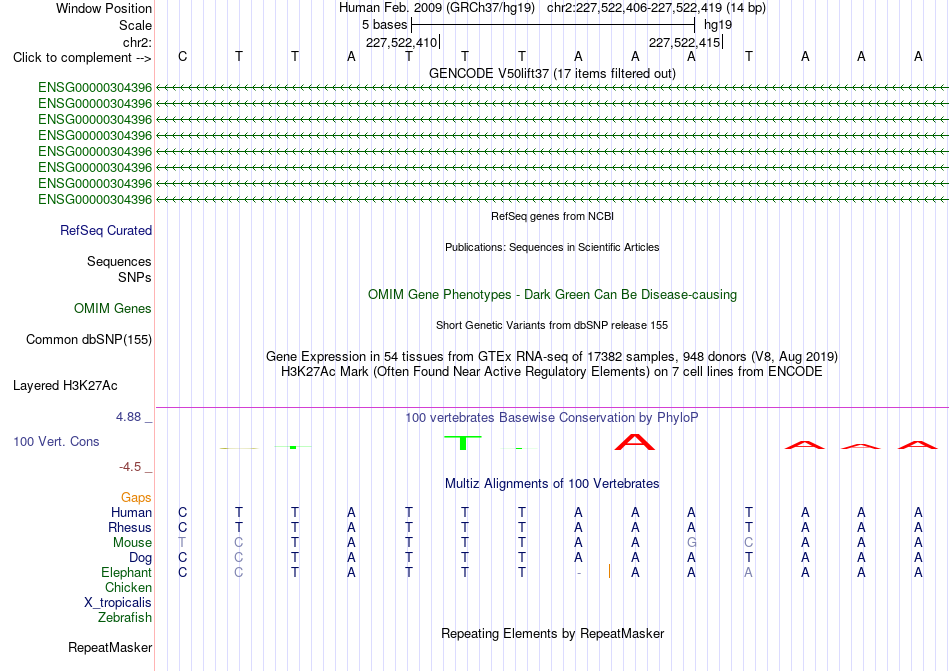Click the topmost ENSG00000304396 transcript label
This screenshot has height=671, width=950.
(95, 88)
